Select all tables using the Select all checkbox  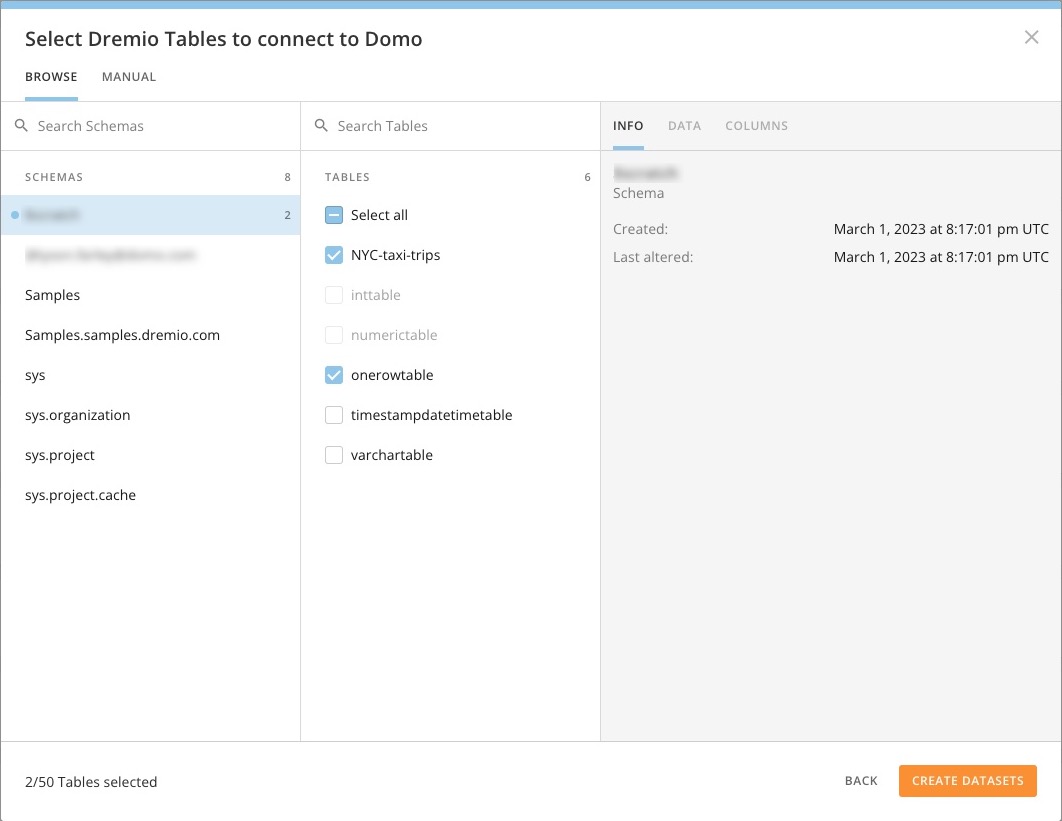pyautogui.click(x=334, y=215)
